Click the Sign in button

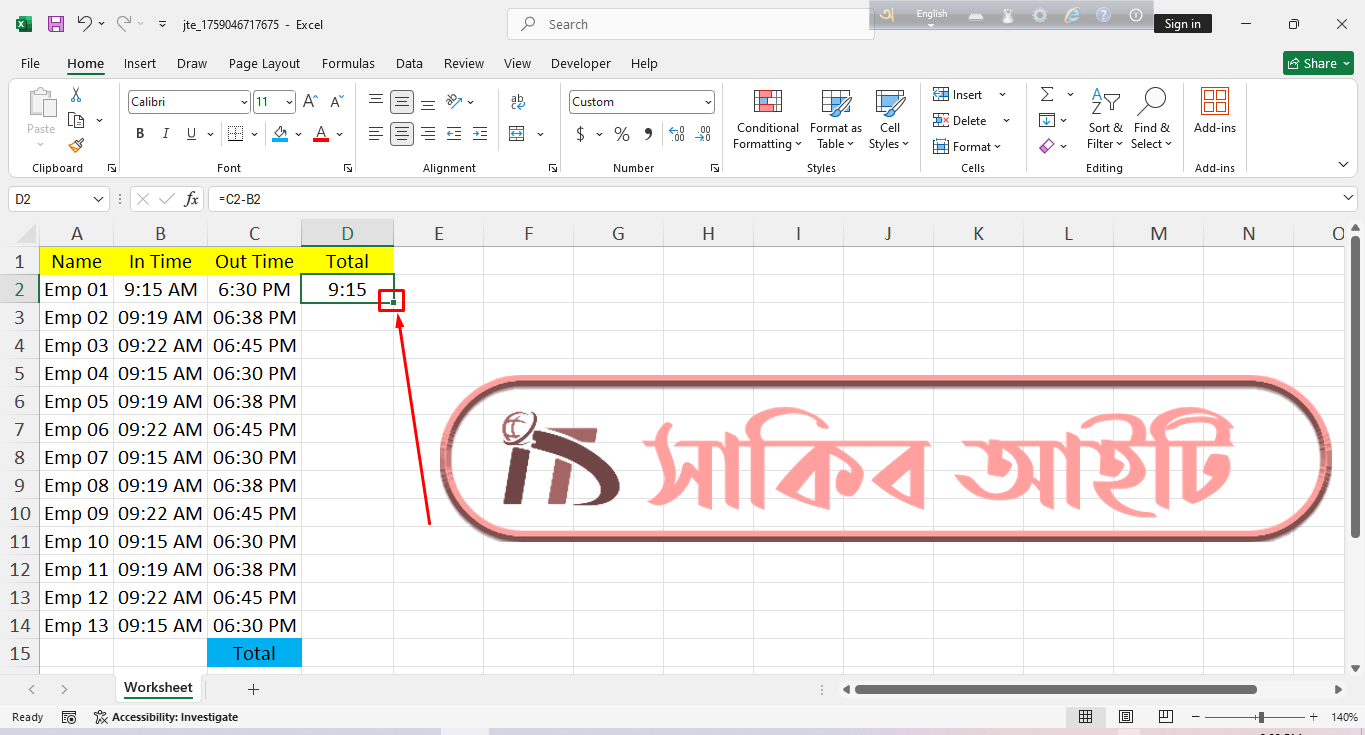pos(1182,24)
